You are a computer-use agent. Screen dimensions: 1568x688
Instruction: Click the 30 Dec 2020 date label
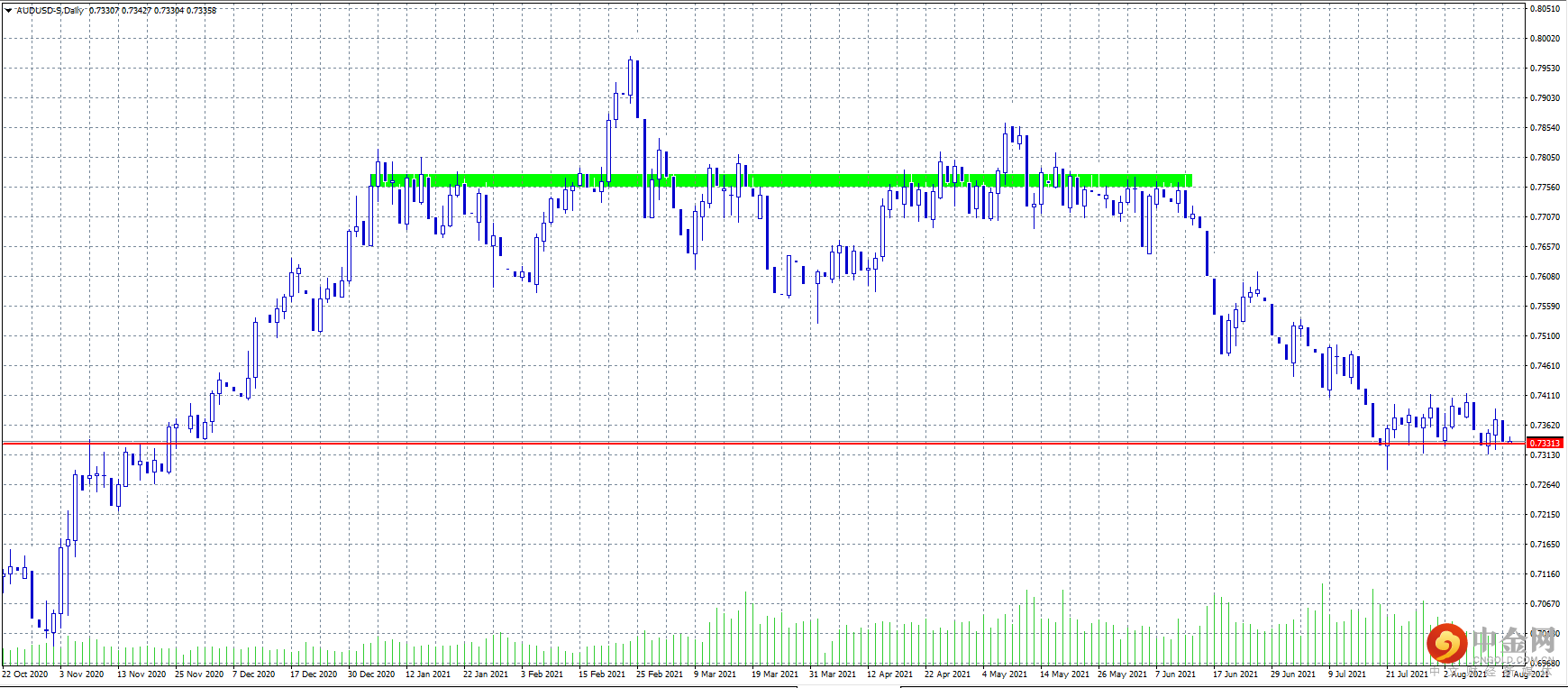coord(371,674)
